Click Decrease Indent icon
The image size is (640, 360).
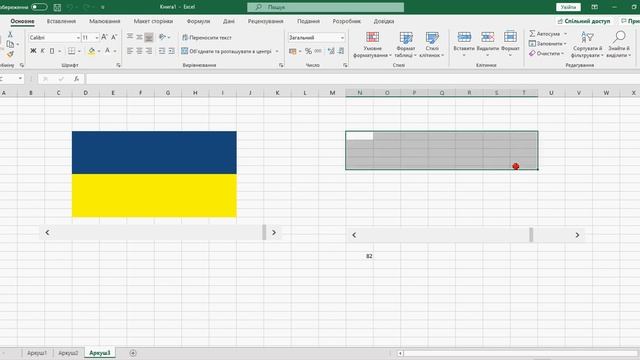pos(162,51)
